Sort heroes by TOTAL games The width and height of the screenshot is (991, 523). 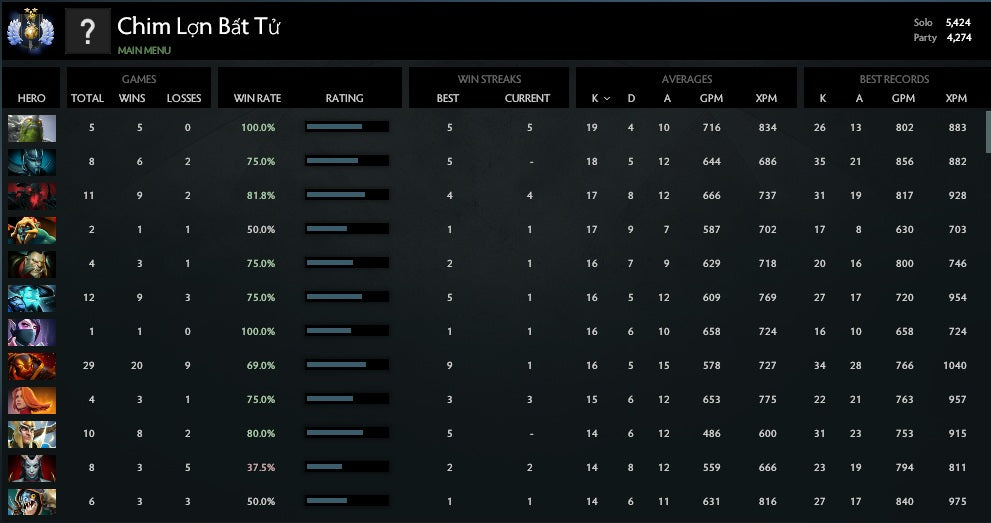coord(87,98)
